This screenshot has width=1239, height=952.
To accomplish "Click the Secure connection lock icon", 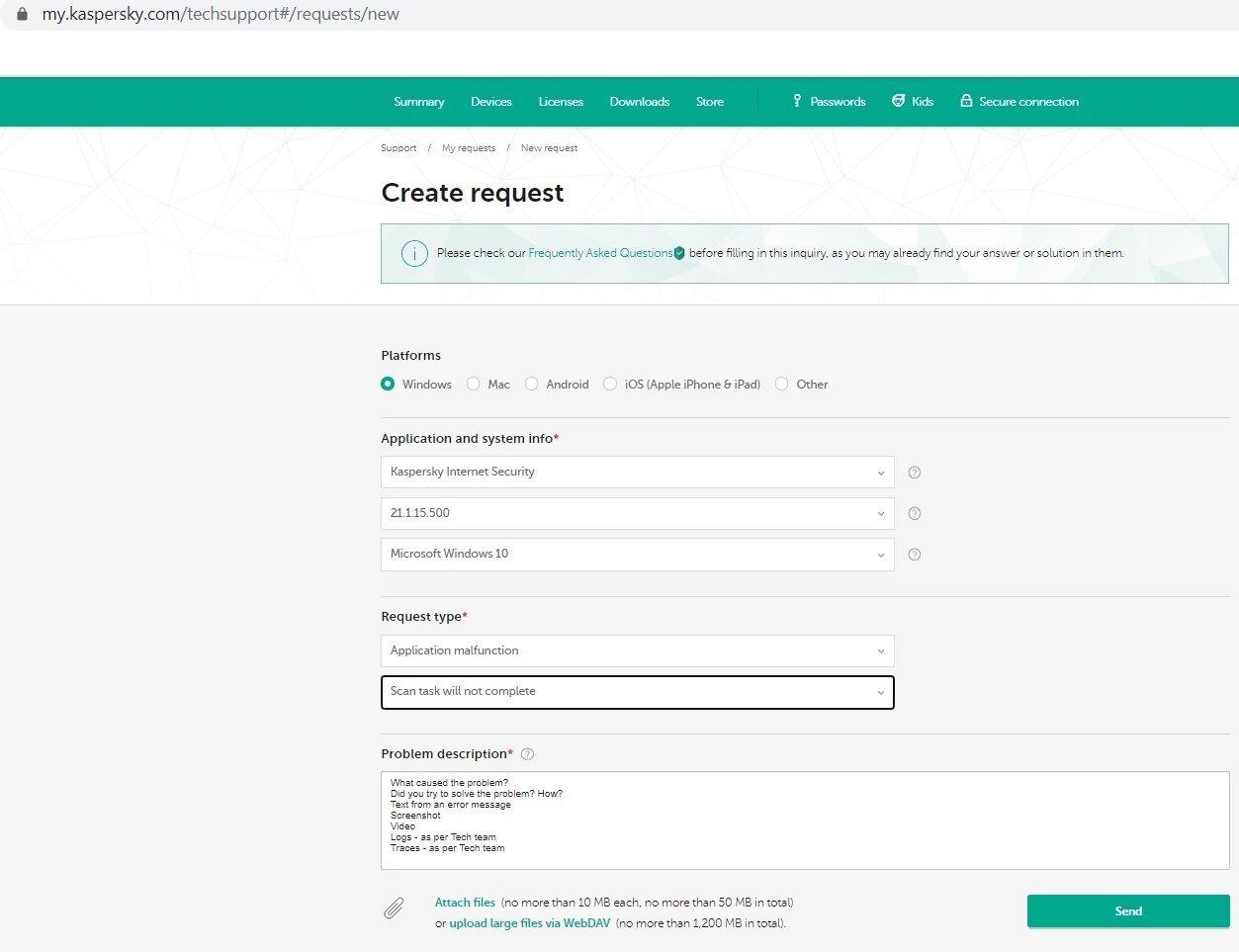I will coord(966,101).
